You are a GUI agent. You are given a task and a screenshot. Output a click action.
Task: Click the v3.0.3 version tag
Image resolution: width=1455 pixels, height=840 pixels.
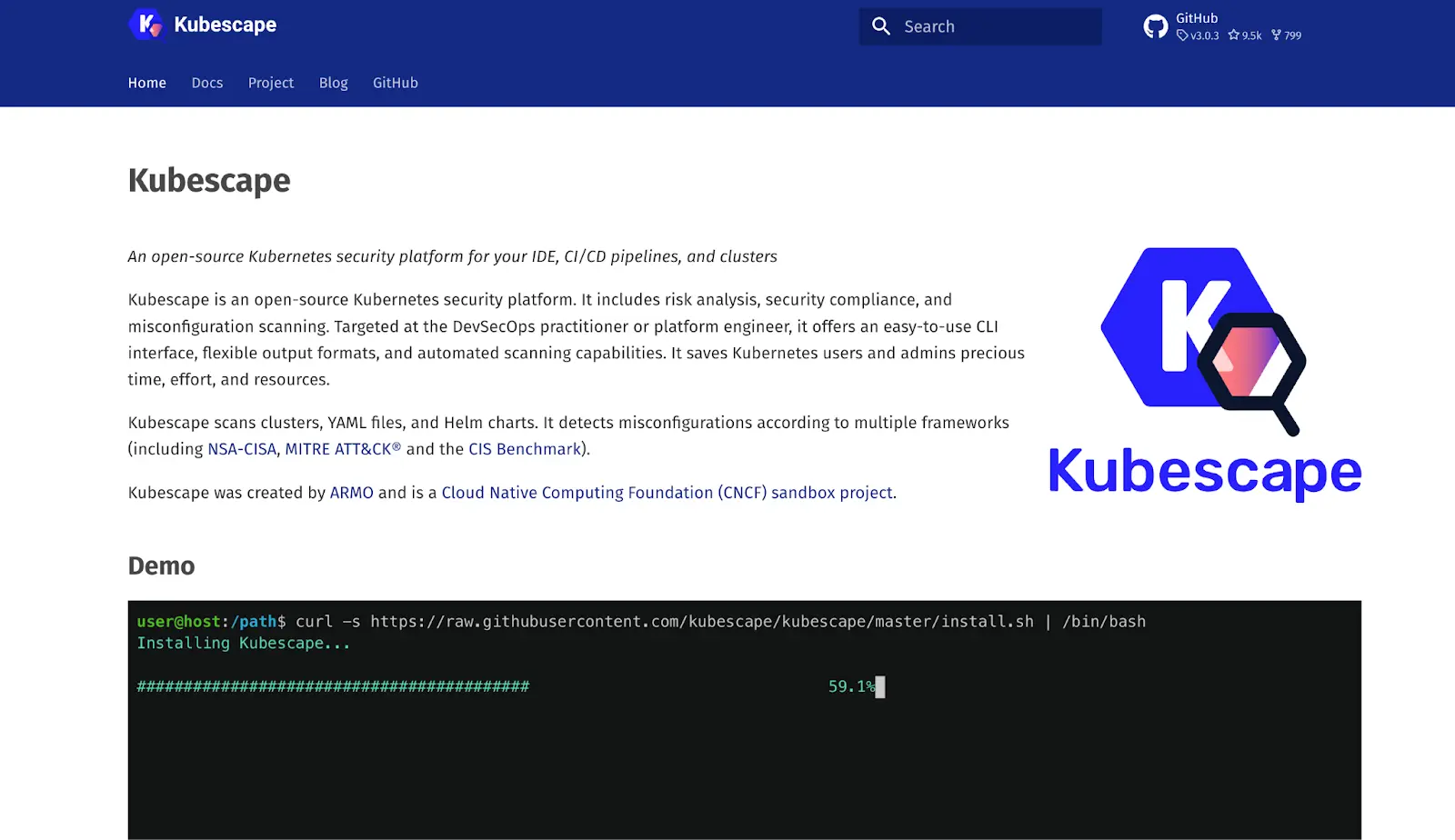[x=1198, y=35]
